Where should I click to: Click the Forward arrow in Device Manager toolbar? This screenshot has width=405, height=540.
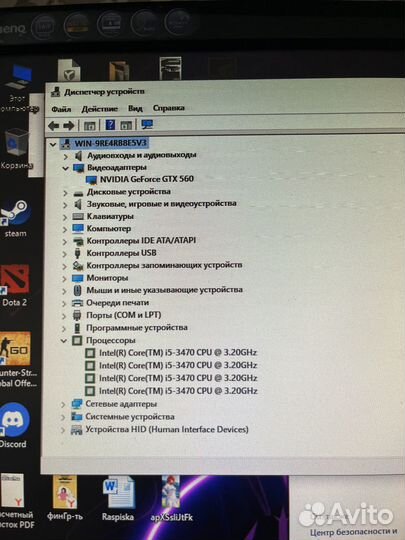[69, 126]
